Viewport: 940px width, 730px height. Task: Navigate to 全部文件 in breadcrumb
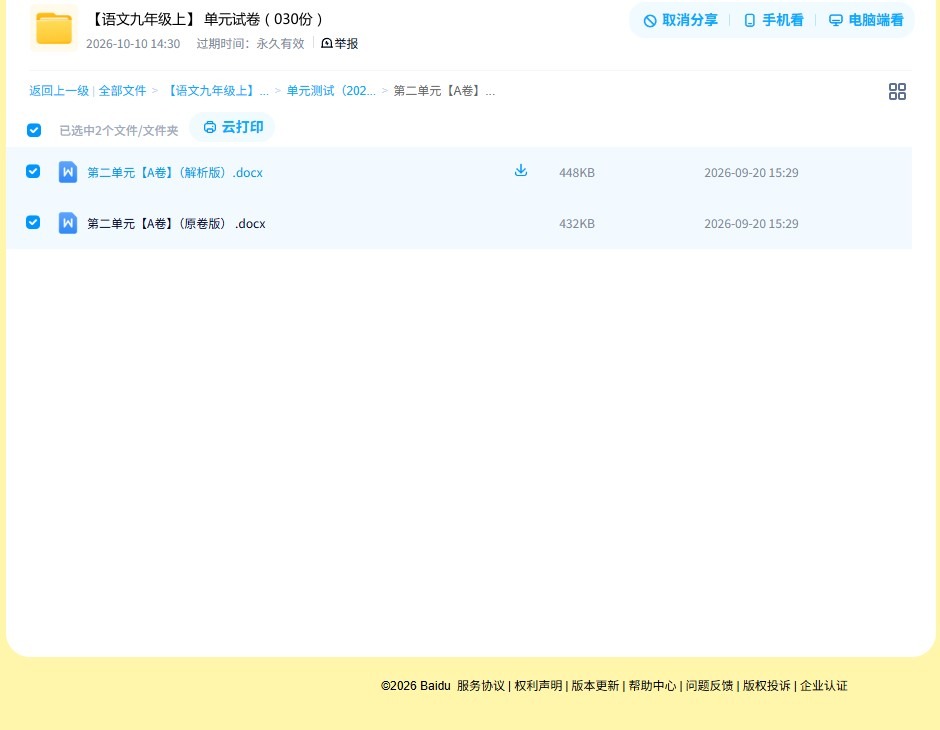[x=122, y=91]
